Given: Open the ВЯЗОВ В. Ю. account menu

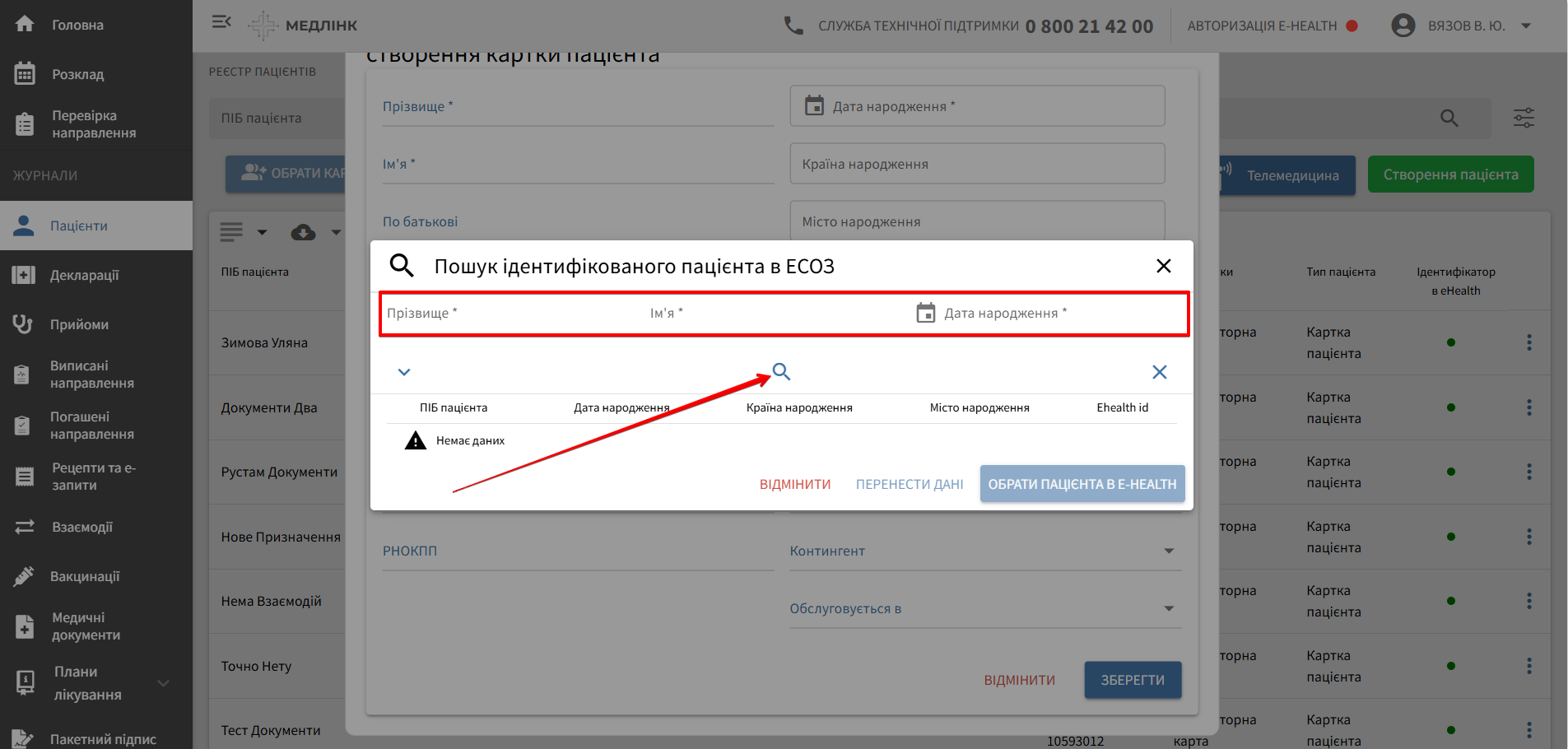Looking at the screenshot, I should coord(1464,25).
